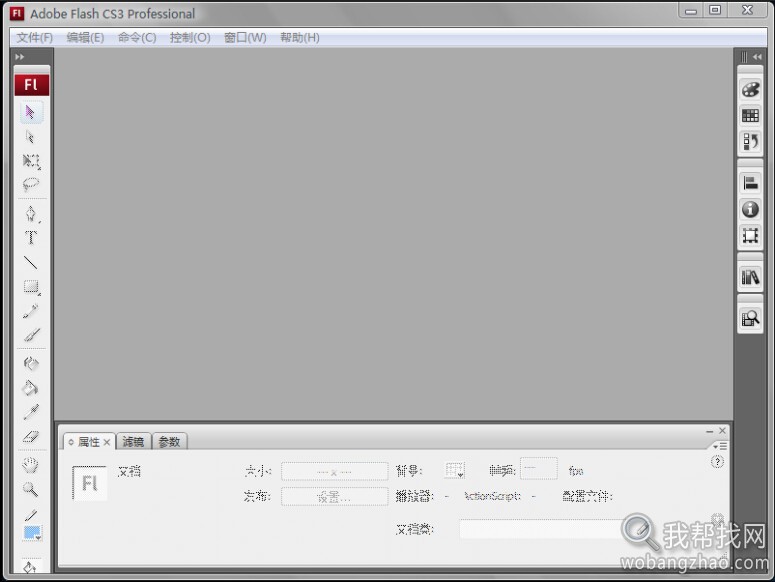Select the Hand tool
This screenshot has height=582, width=775.
coord(31,465)
